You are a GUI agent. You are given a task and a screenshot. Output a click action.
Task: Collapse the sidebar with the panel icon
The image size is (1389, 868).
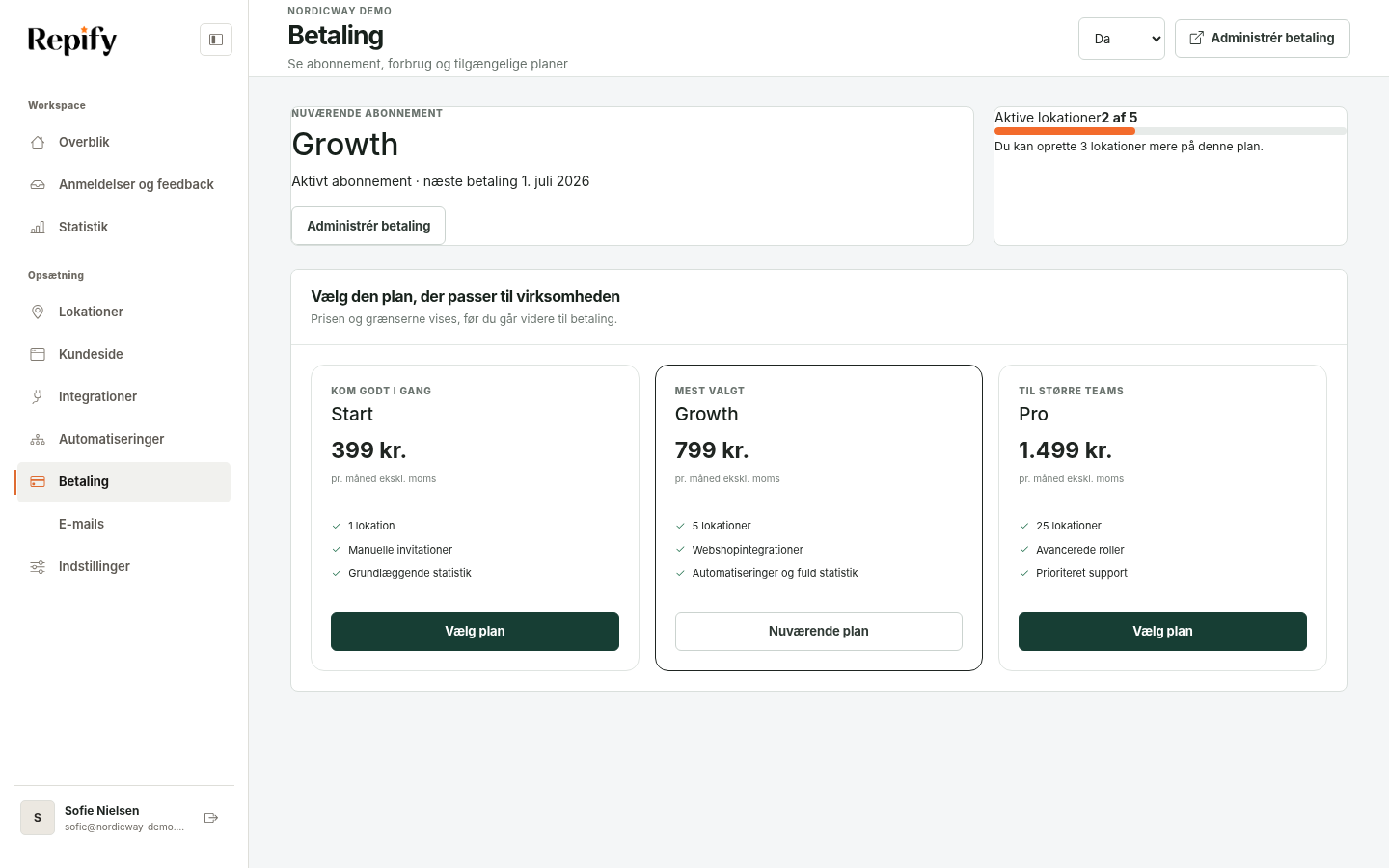pos(216,40)
